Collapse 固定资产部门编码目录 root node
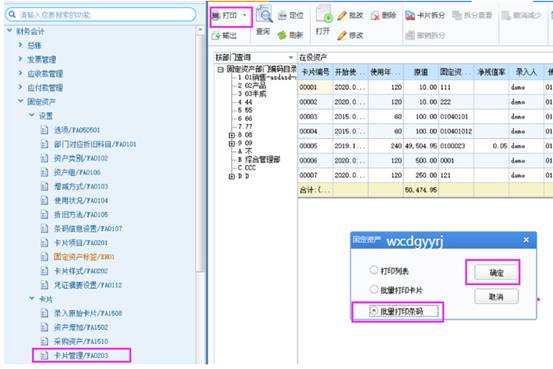553x369 pixels. click(x=220, y=69)
